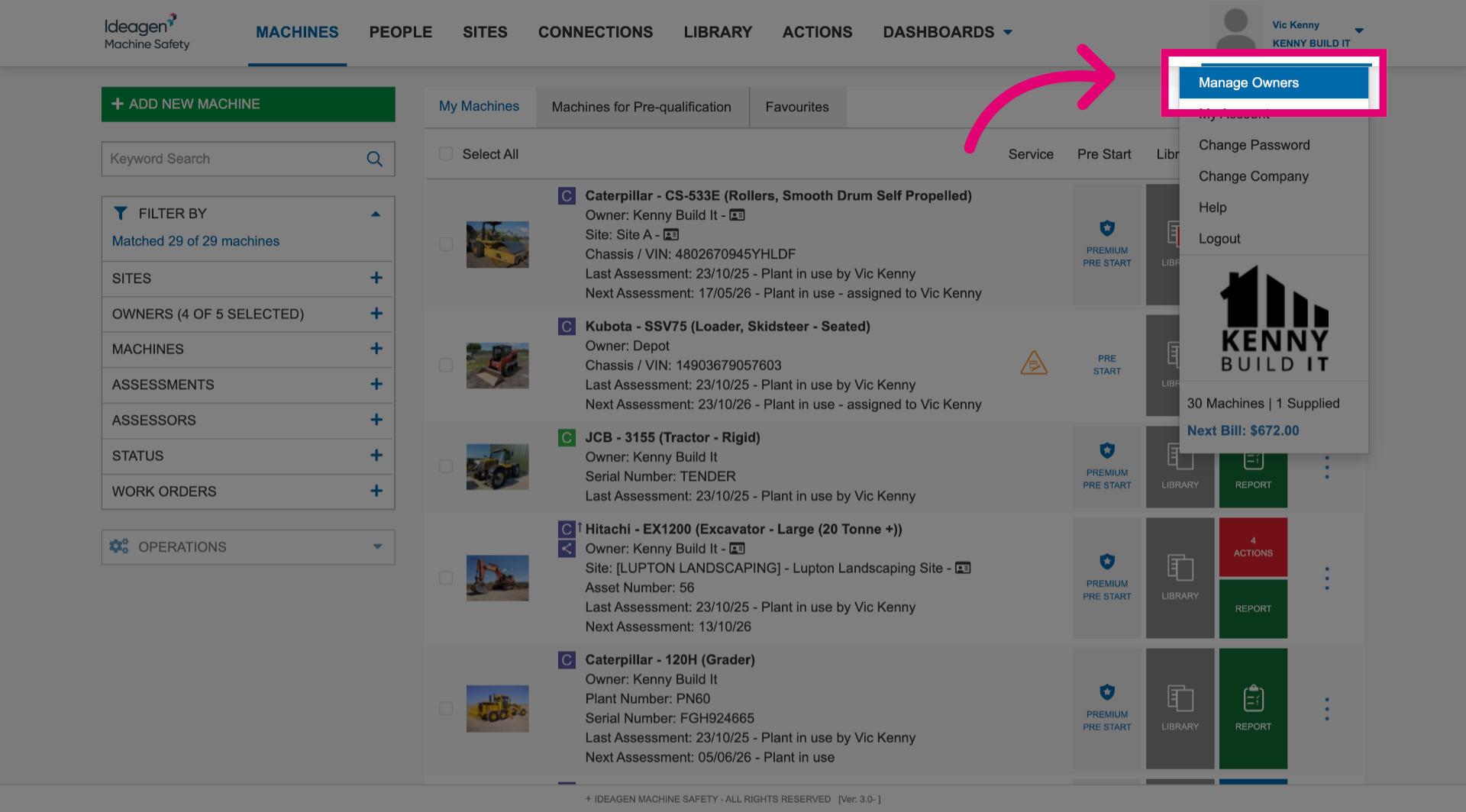The height and width of the screenshot is (812, 1466).
Task: Tick checkbox for JCB 3155
Action: (x=446, y=466)
